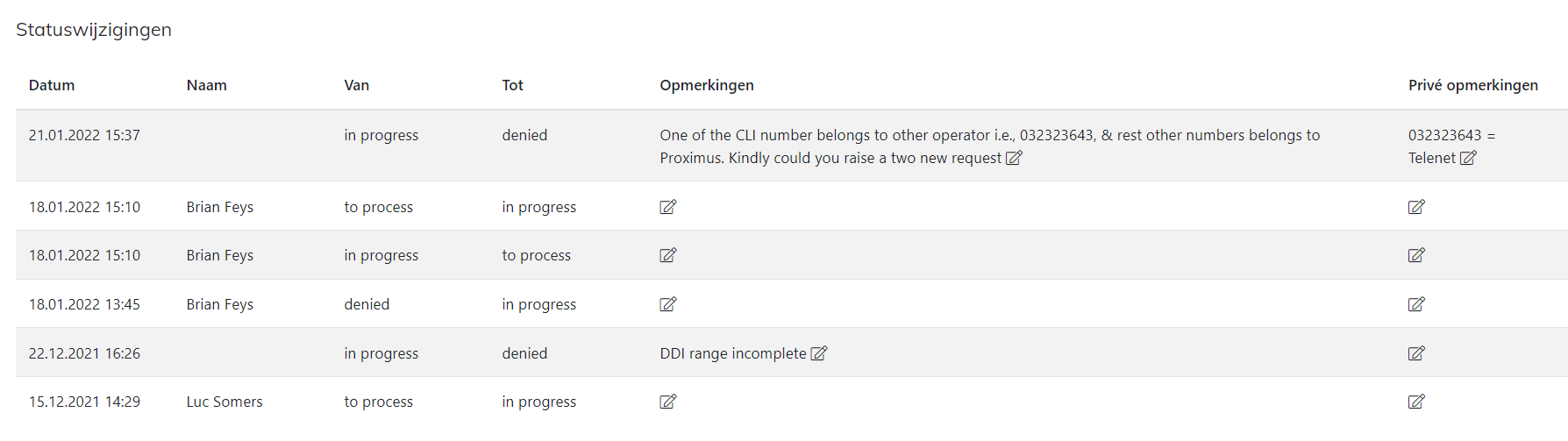Edit remark on Luc Somers row
The height and width of the screenshot is (441, 1568).
click(x=668, y=402)
